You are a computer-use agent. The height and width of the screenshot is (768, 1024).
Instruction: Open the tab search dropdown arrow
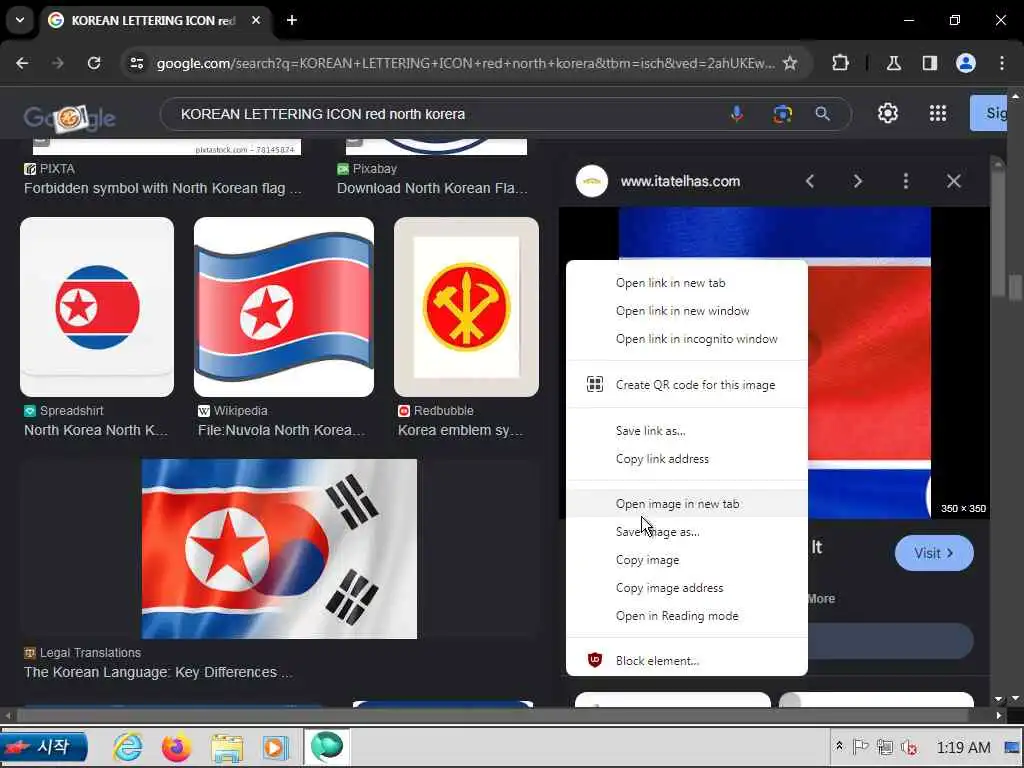click(x=20, y=20)
